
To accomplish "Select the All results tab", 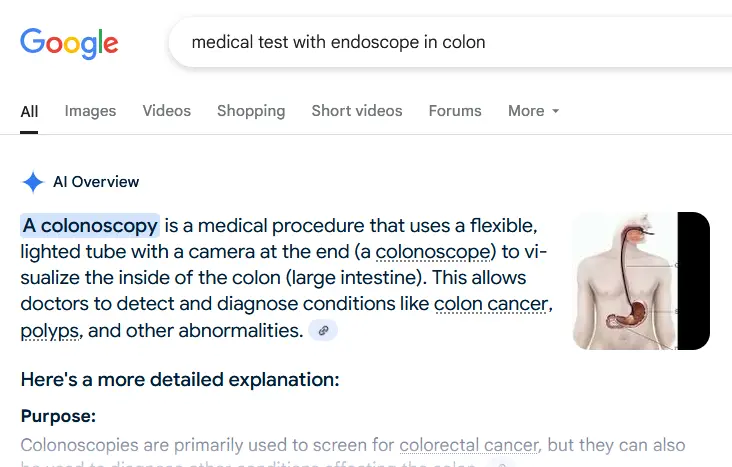I will tap(29, 111).
